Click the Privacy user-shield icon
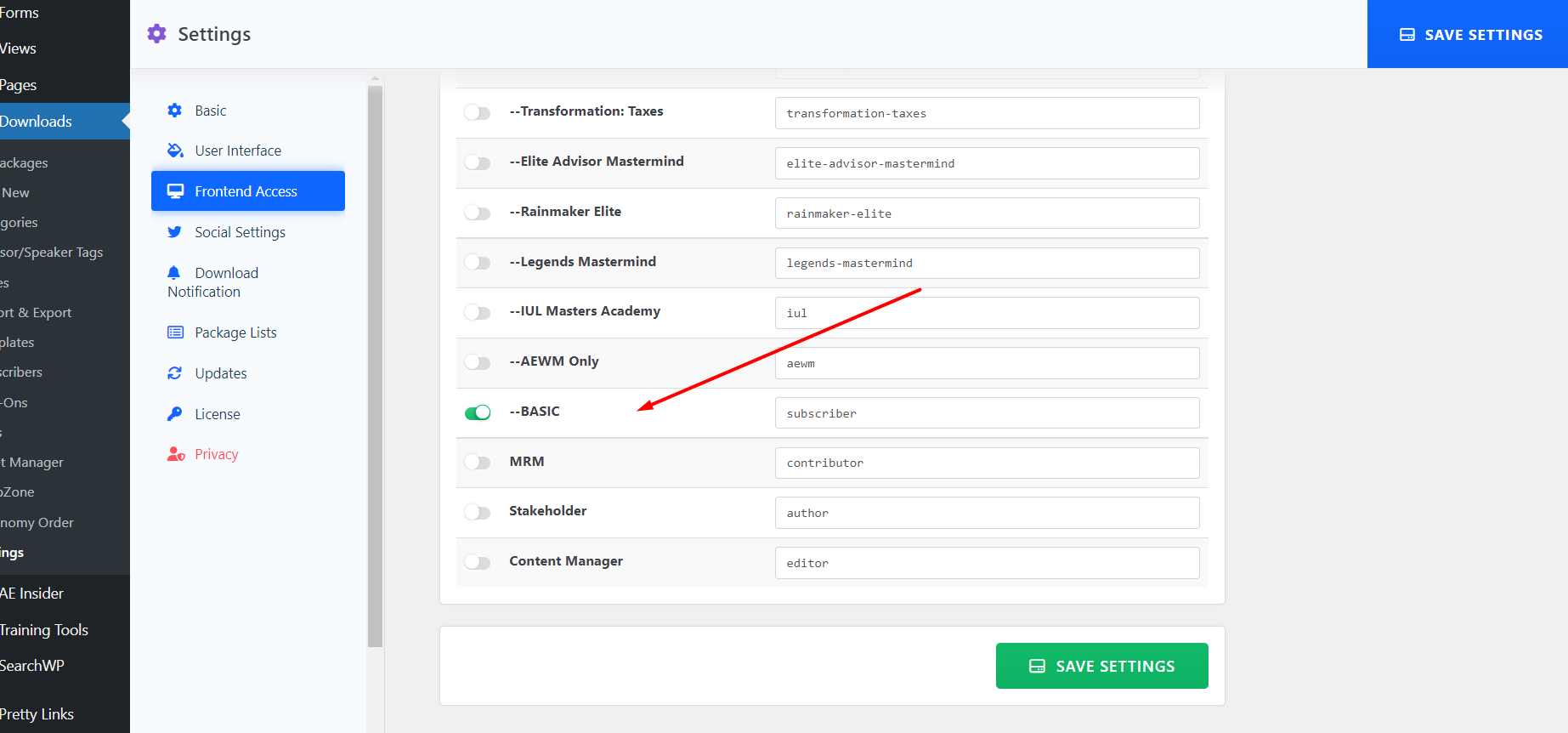1568x733 pixels. pos(176,454)
